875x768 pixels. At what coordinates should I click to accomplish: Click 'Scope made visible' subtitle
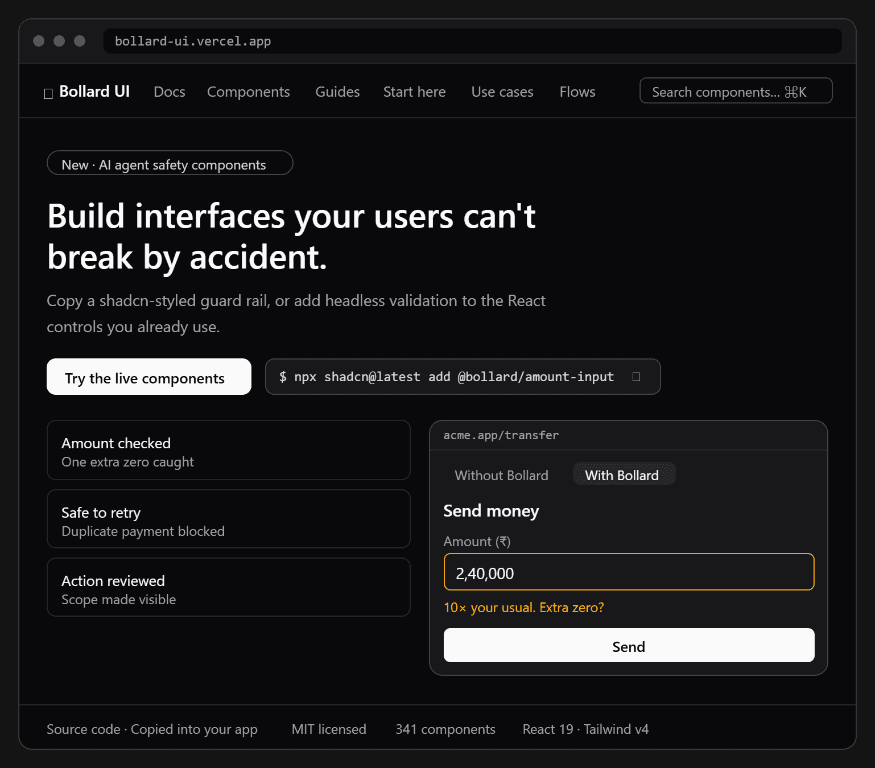(x=118, y=599)
